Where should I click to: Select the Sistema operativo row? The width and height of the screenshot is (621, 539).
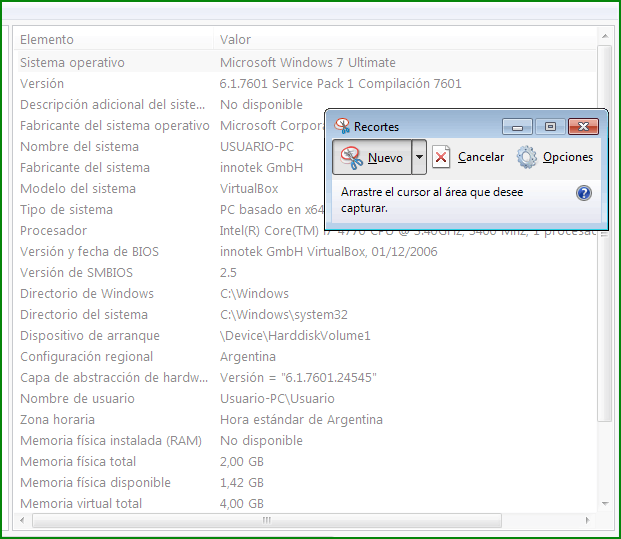point(305,63)
